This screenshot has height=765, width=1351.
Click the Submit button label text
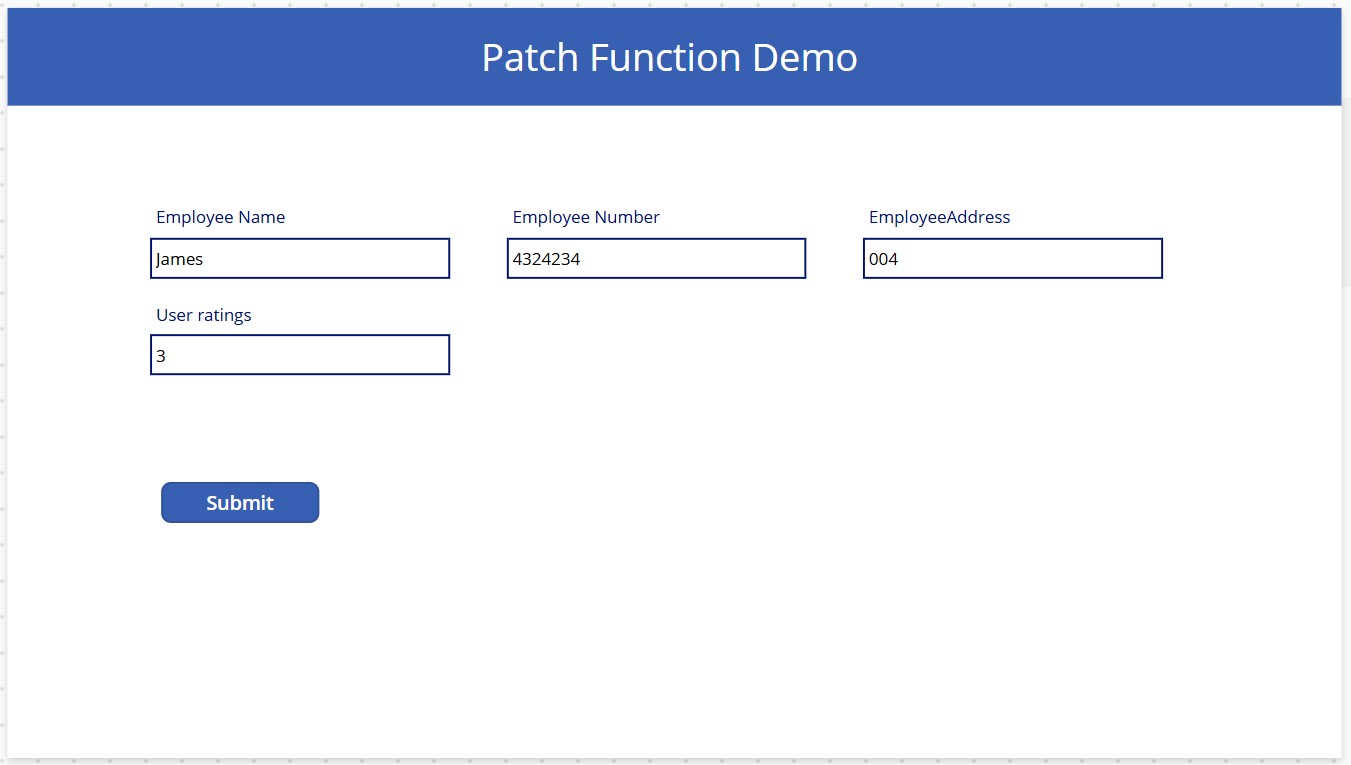pyautogui.click(x=239, y=502)
